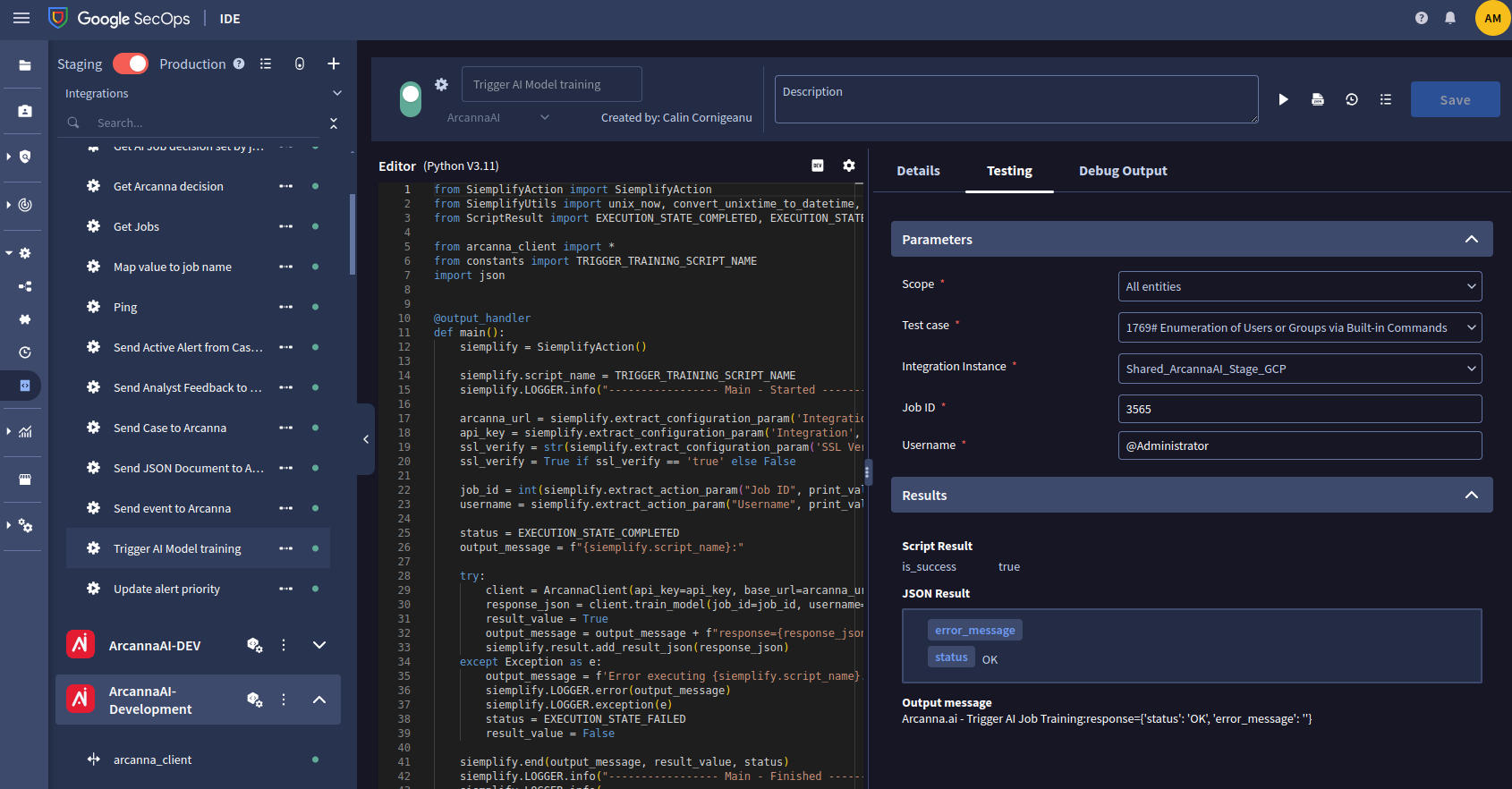Open ArcannaAI-DEV configuration gears icon
This screenshot has height=789, width=1512.
[255, 645]
